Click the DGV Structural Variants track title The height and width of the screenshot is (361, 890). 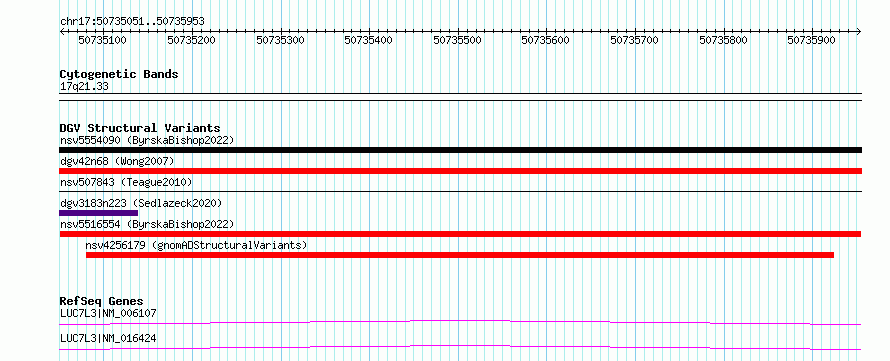tap(140, 128)
